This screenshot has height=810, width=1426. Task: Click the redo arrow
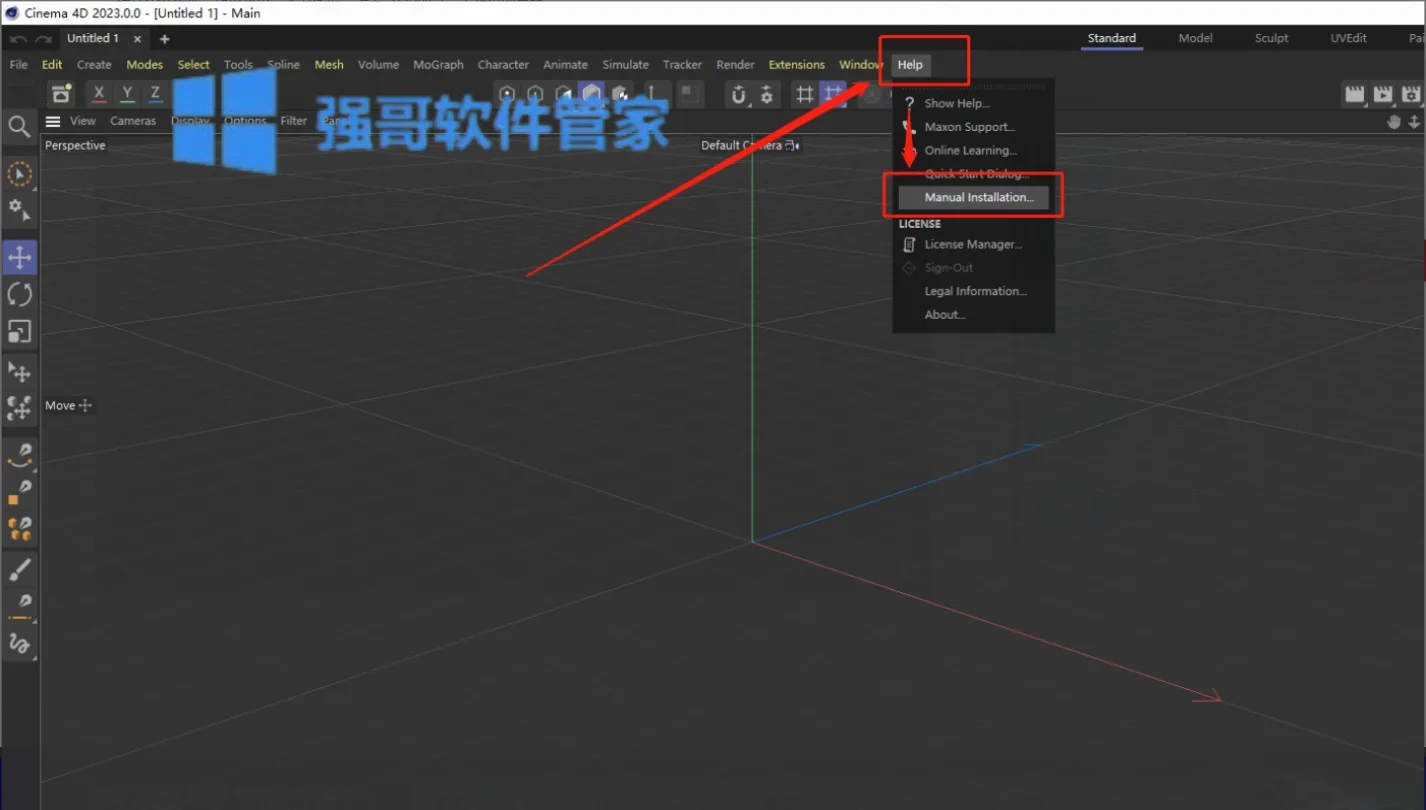pyautogui.click(x=43, y=39)
